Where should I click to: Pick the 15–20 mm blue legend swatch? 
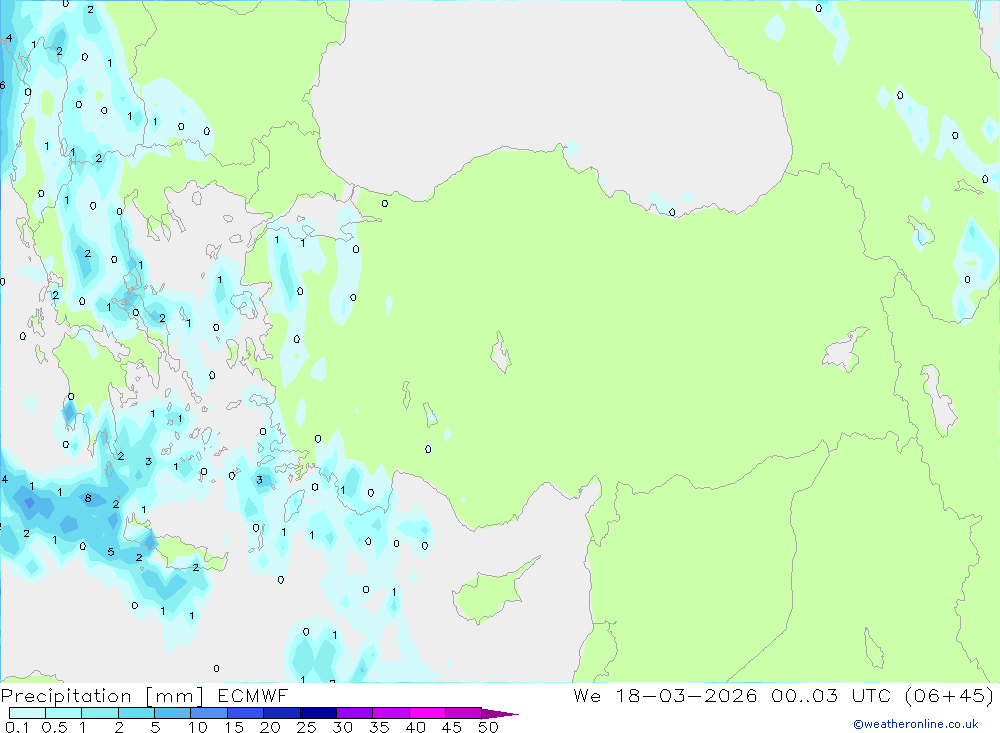coord(246,713)
